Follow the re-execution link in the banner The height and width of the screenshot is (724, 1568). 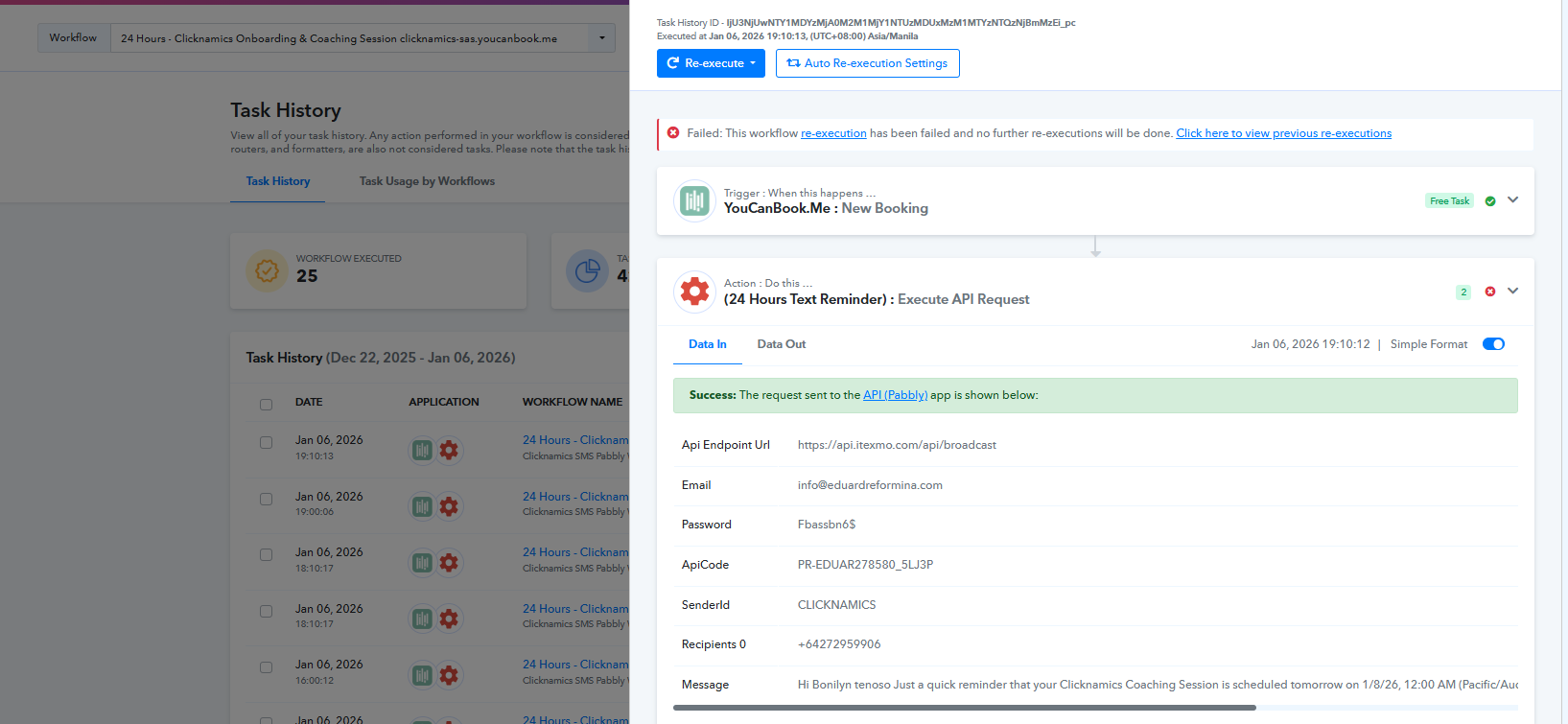pyautogui.click(x=833, y=133)
